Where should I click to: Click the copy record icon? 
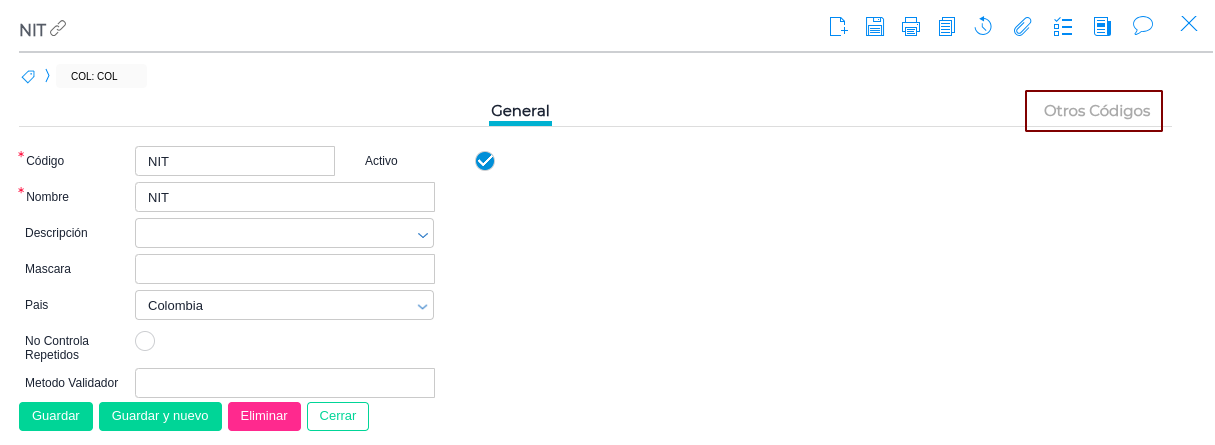point(947,26)
